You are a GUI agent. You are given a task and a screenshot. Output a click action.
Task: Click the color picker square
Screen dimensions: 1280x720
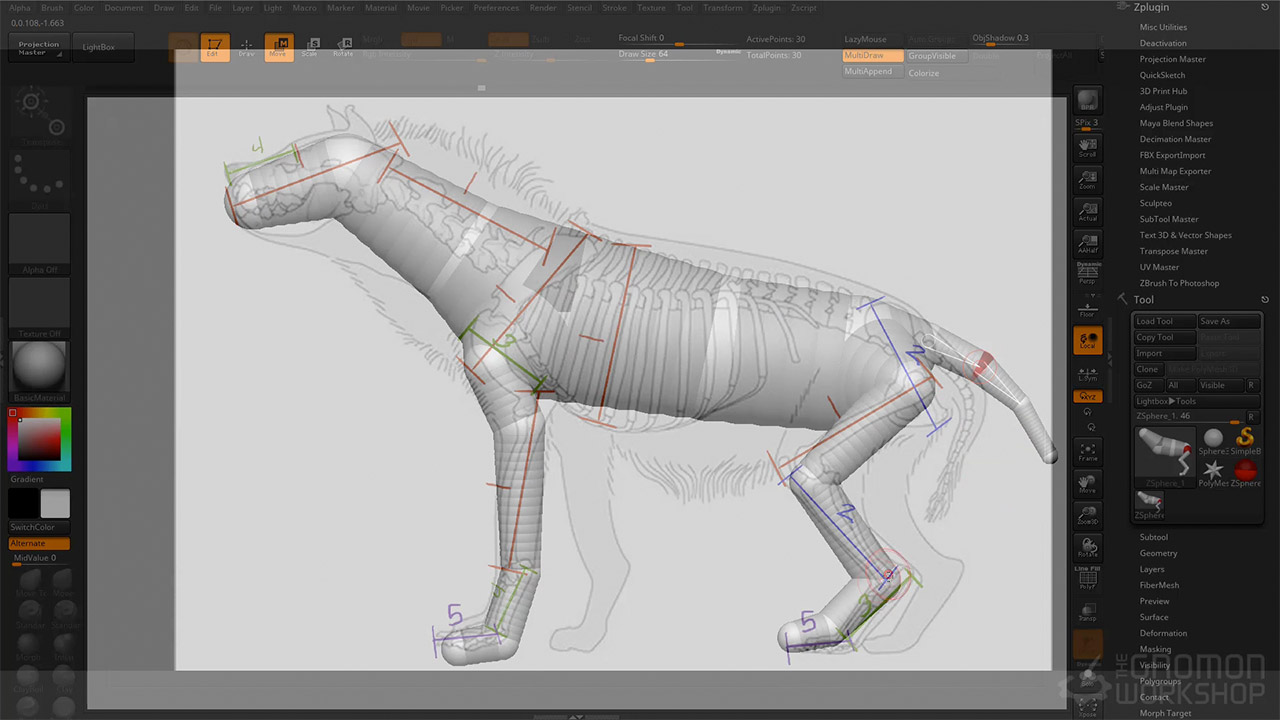click(39, 440)
